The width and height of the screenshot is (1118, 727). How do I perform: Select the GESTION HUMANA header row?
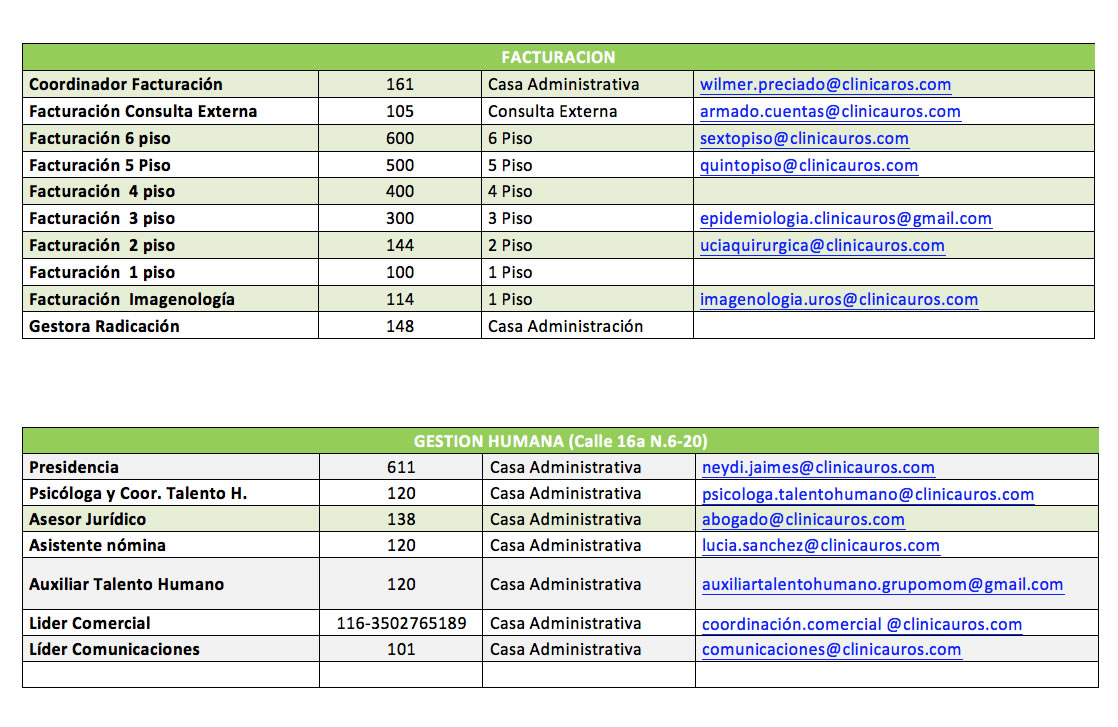[x=560, y=441]
